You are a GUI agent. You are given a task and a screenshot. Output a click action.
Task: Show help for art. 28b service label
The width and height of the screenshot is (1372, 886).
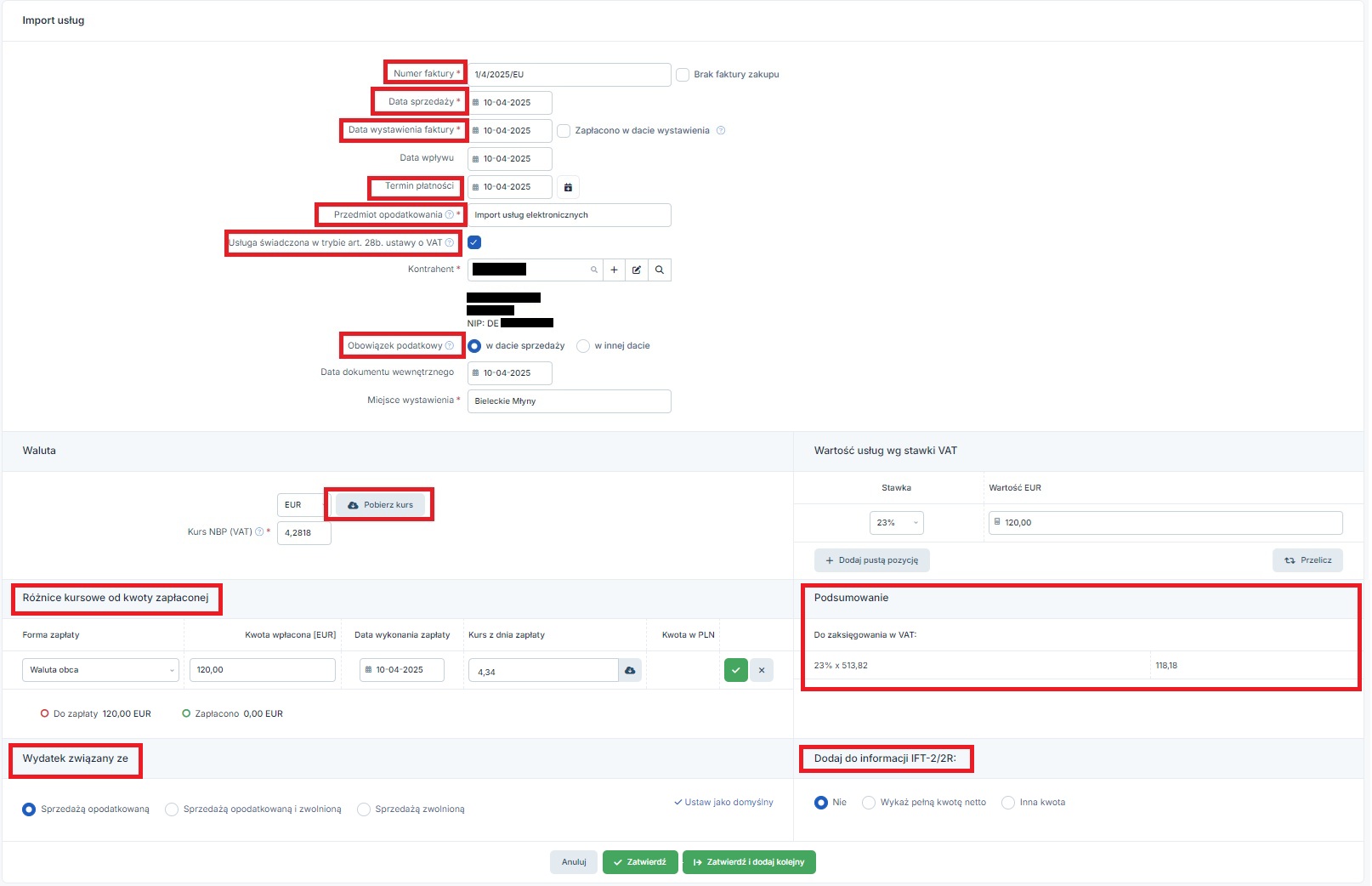click(450, 242)
